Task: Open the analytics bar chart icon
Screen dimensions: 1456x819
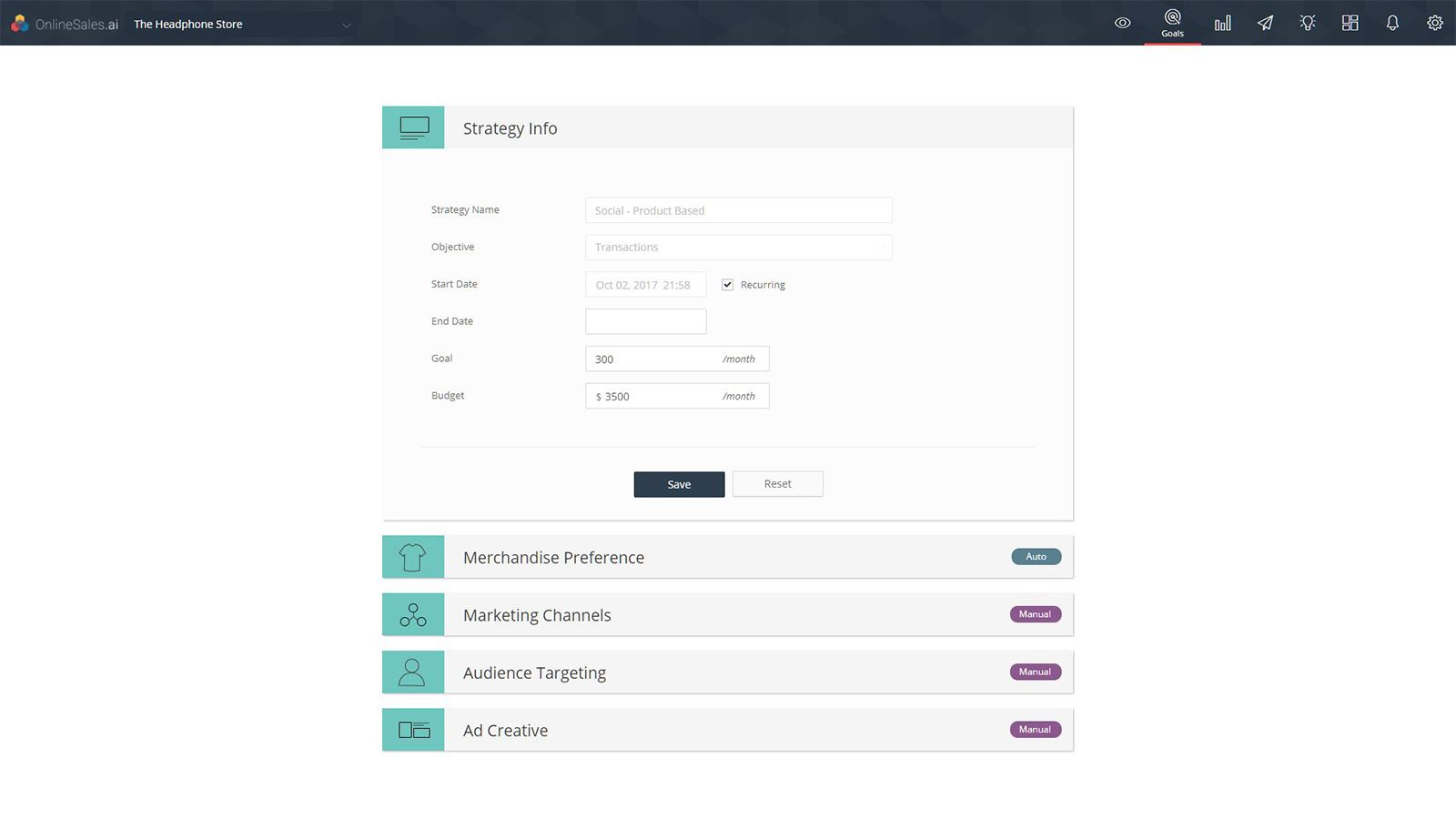Action: point(1222,23)
